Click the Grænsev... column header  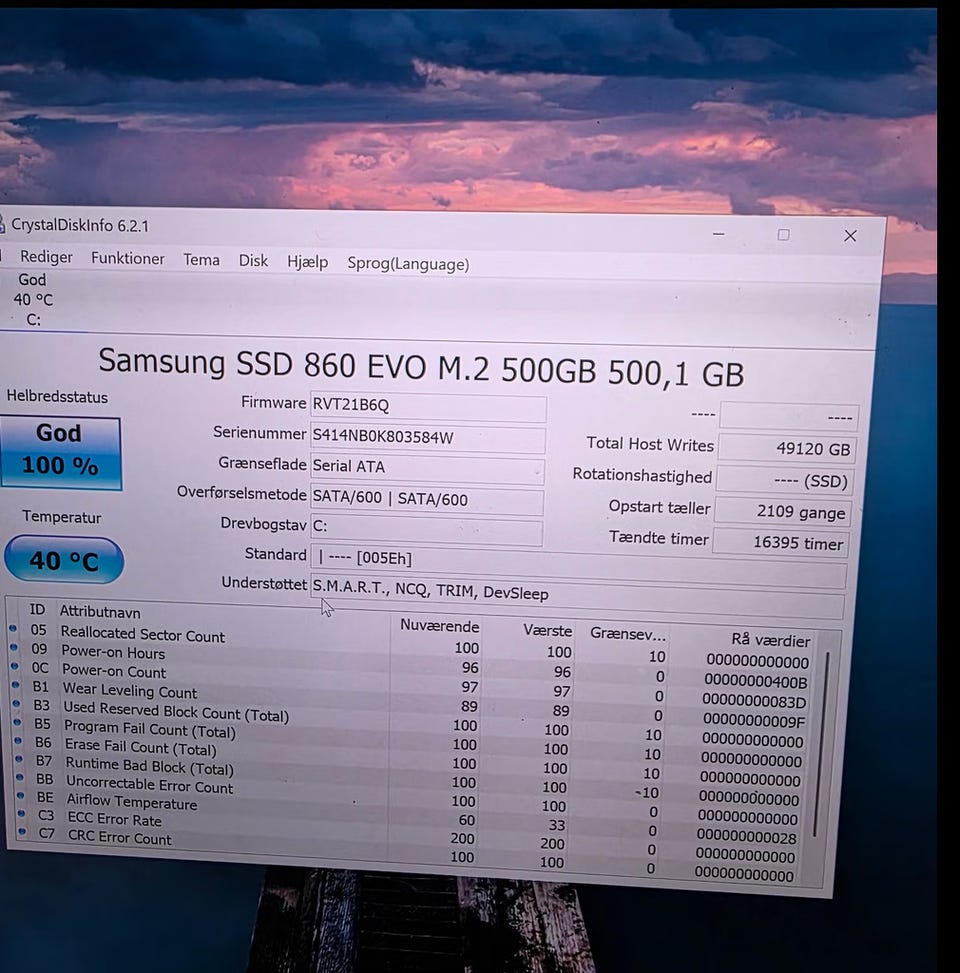[x=627, y=634]
